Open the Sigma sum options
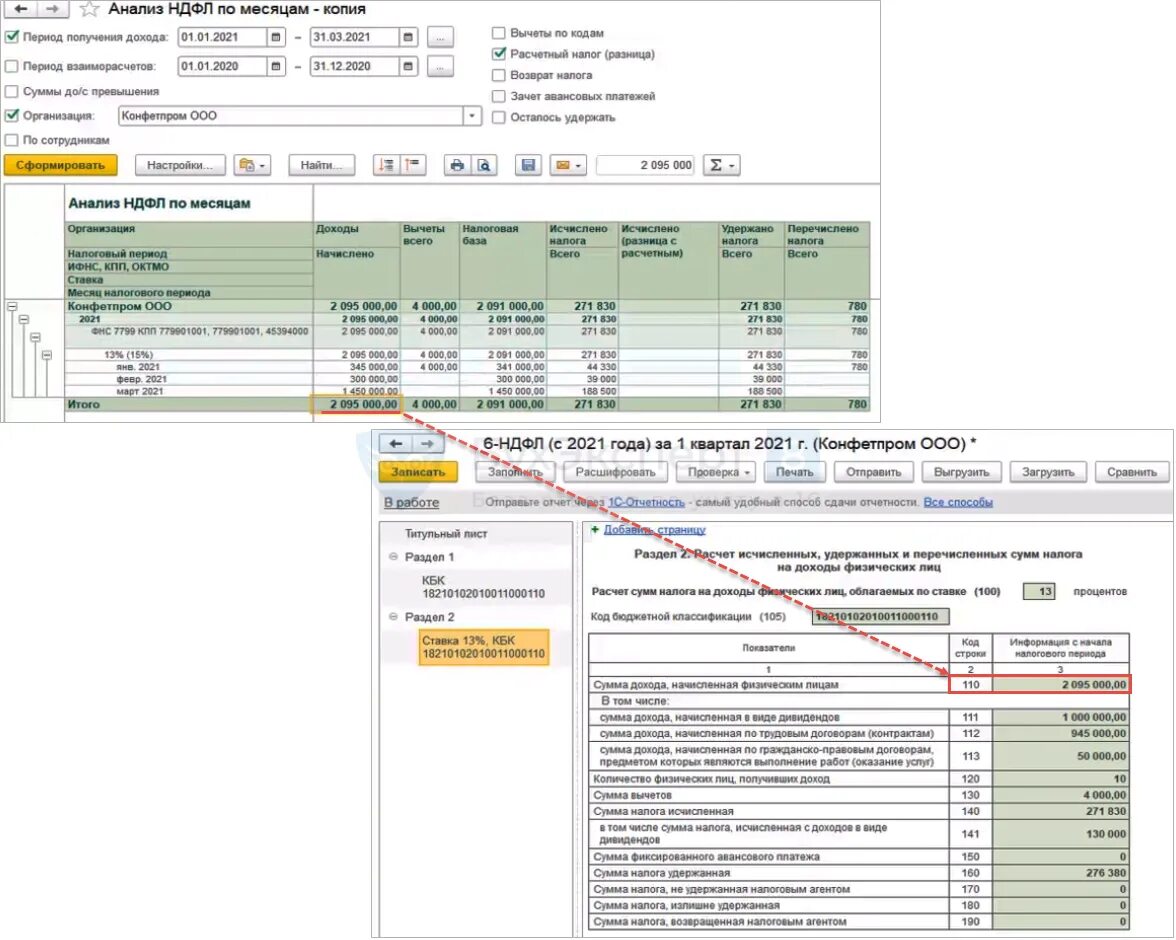Screen dimensions: 1176x940 [722, 165]
